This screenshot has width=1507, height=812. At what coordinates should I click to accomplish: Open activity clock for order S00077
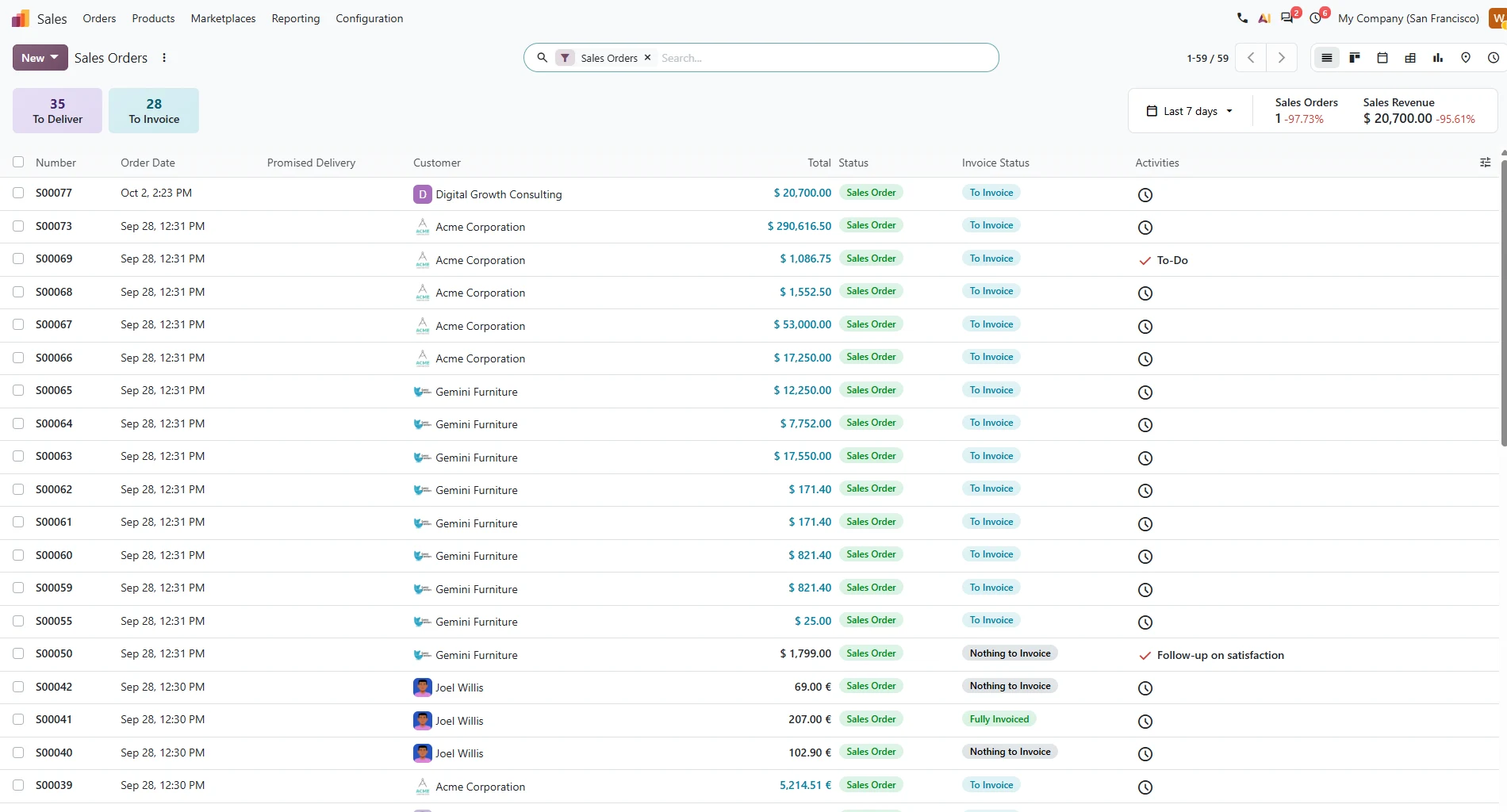pyautogui.click(x=1145, y=195)
